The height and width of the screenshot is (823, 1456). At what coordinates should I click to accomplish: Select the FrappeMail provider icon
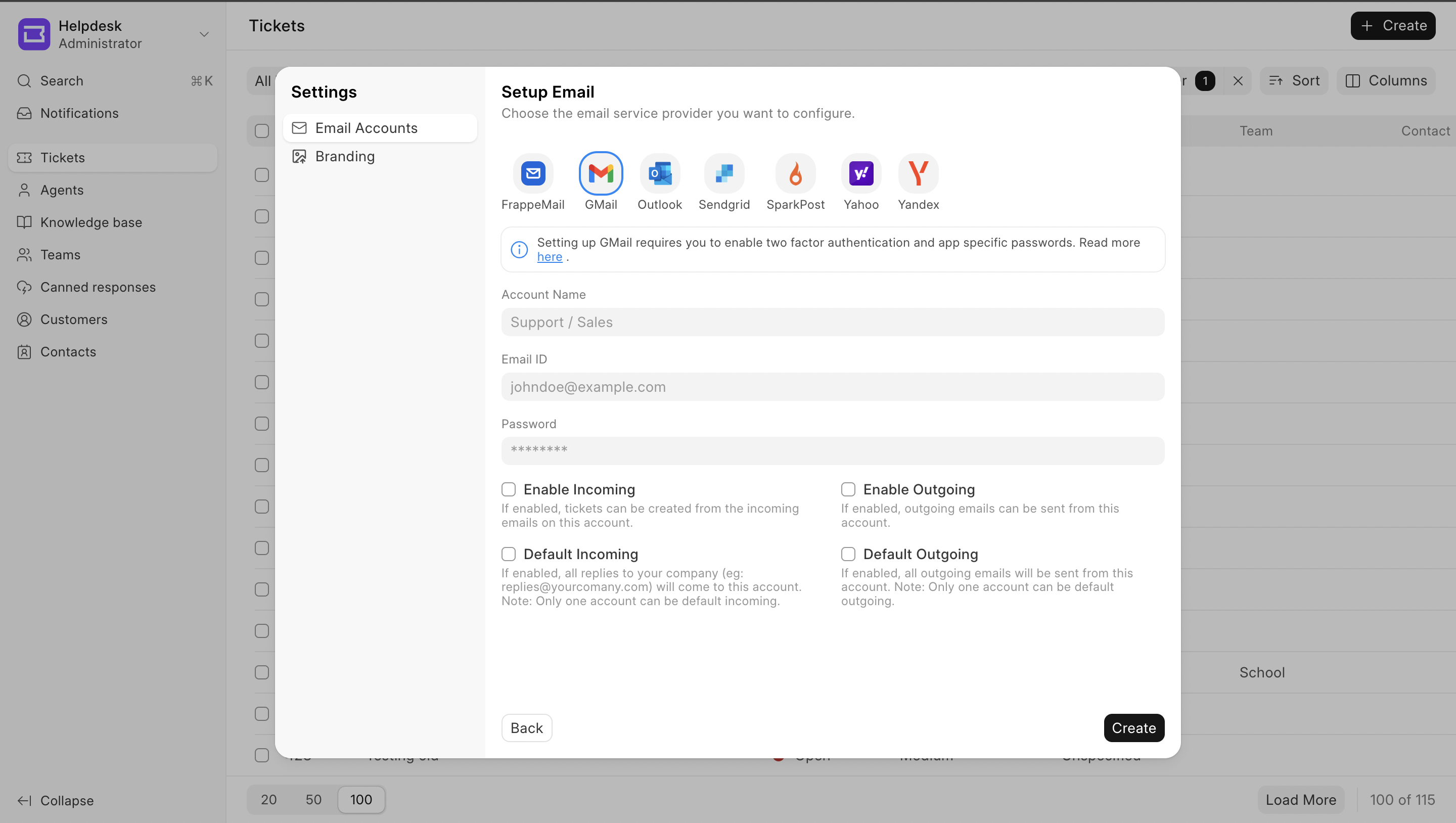tap(533, 173)
